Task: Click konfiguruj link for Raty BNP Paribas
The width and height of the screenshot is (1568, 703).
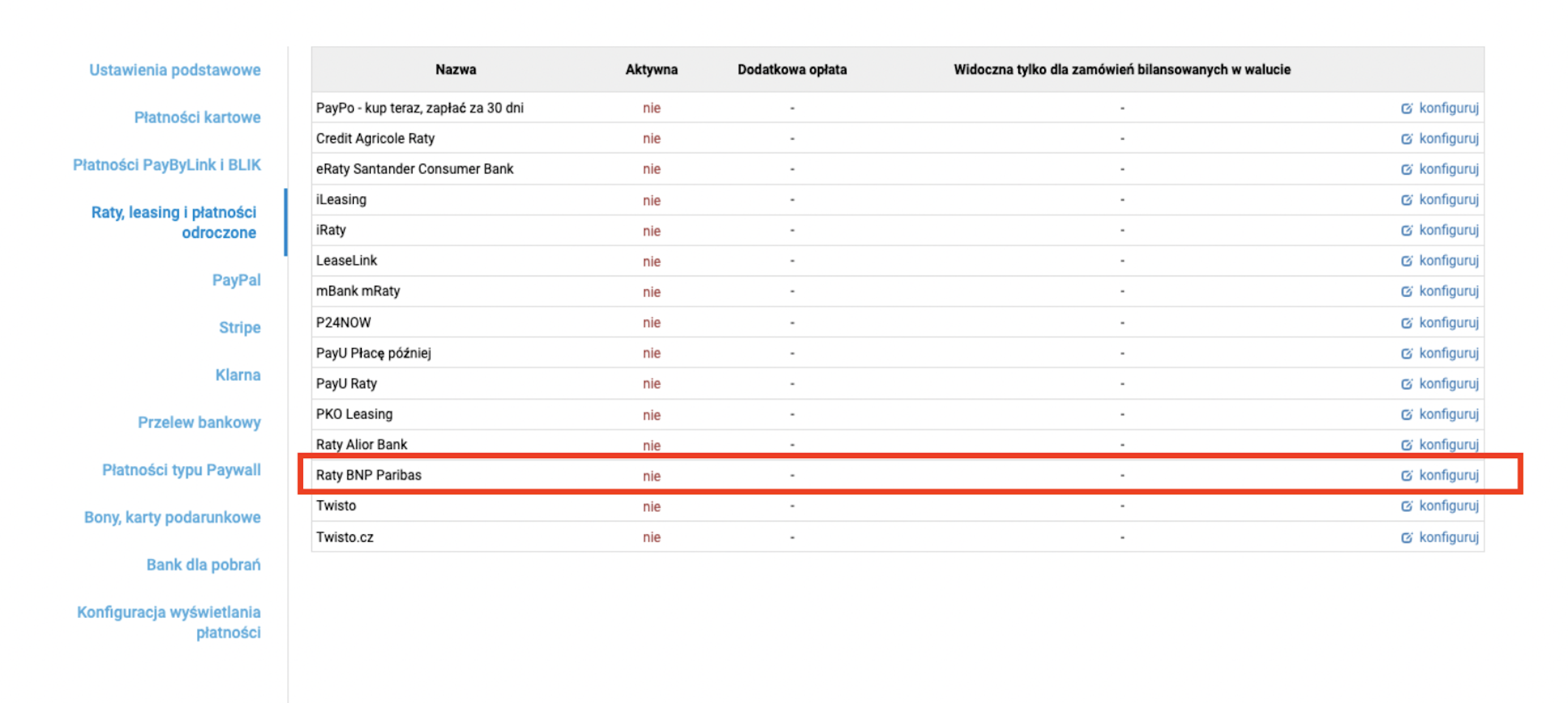Action: (1449, 475)
